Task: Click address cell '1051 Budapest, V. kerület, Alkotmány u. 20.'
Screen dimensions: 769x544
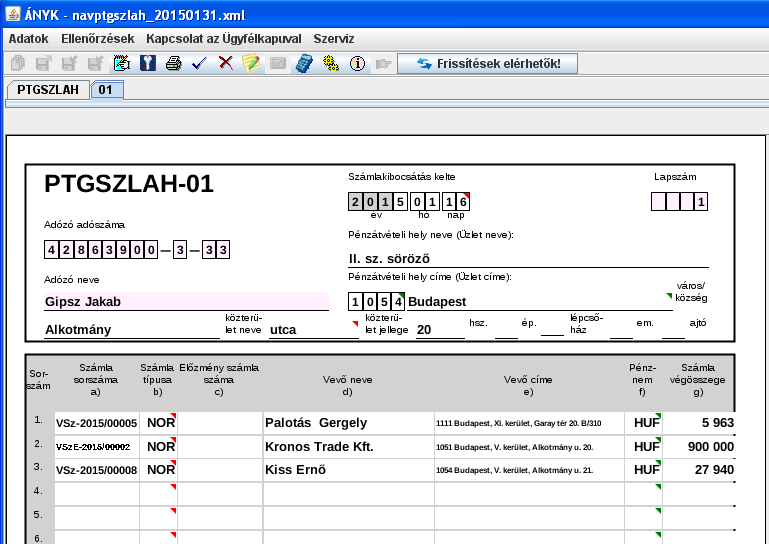Action: click(x=529, y=446)
